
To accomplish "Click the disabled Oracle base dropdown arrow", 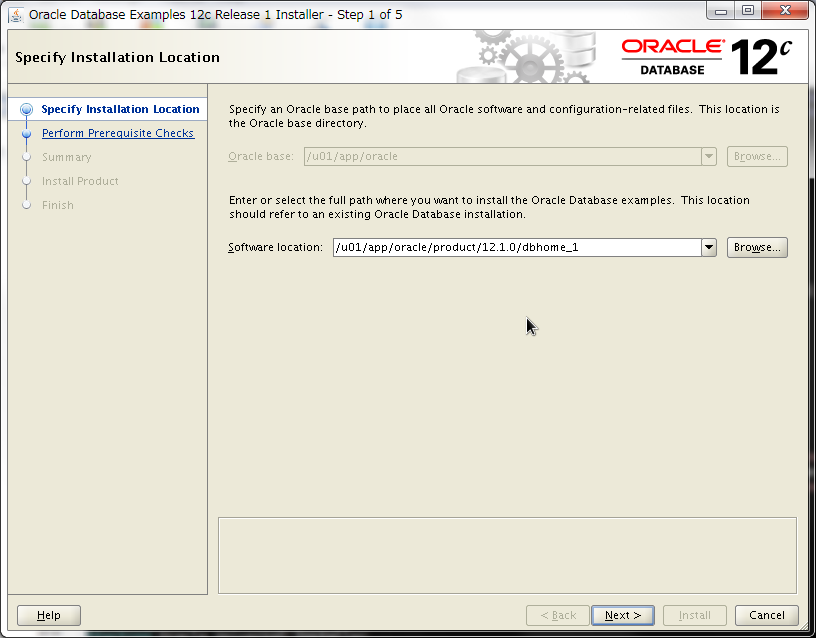I will click(x=709, y=157).
